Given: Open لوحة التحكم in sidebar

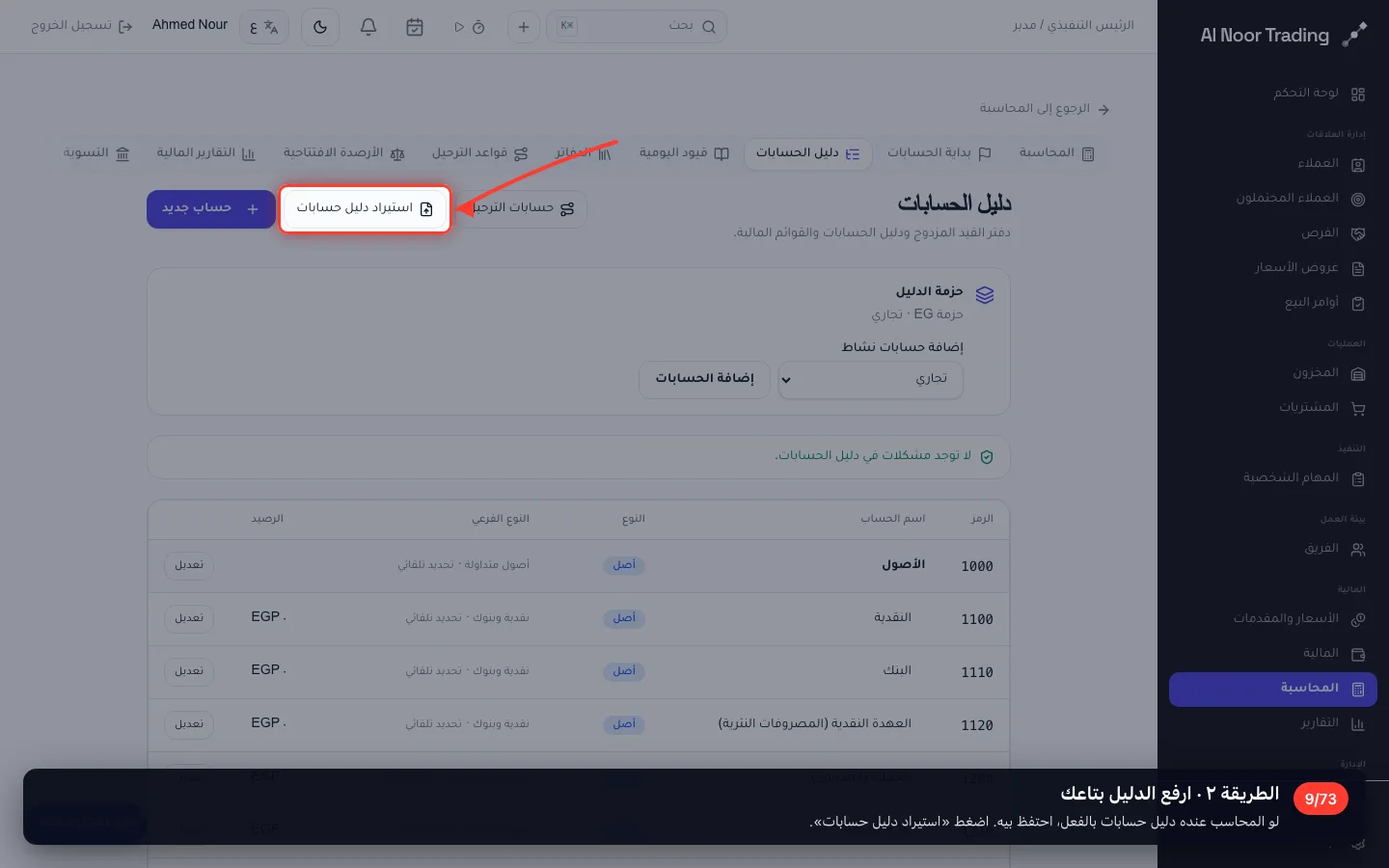Looking at the screenshot, I should pos(1273,94).
